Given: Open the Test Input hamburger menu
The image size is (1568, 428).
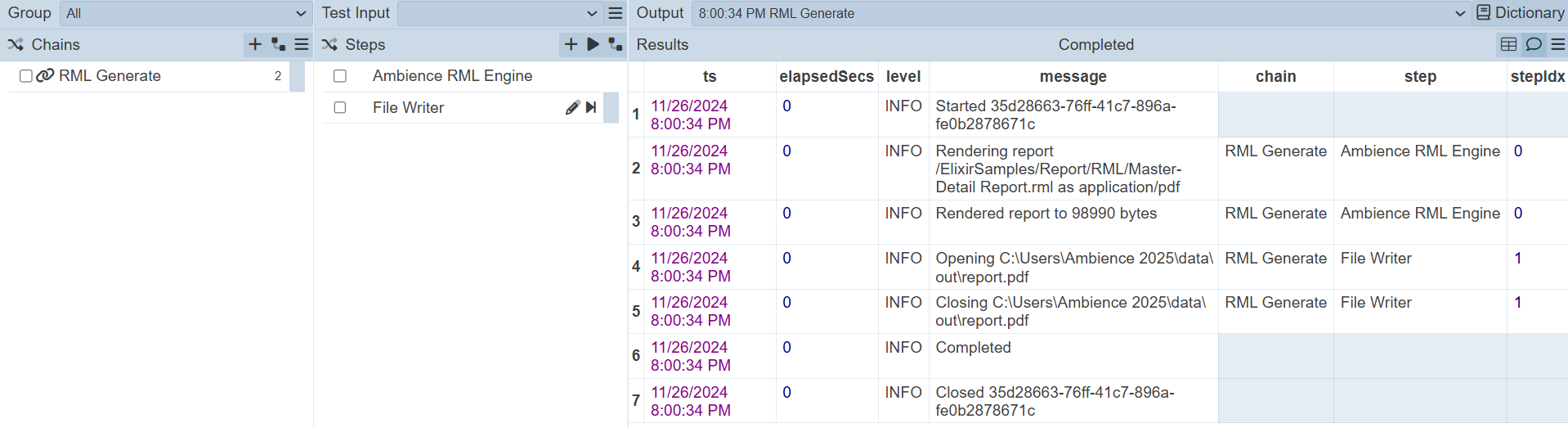Looking at the screenshot, I should (616, 13).
